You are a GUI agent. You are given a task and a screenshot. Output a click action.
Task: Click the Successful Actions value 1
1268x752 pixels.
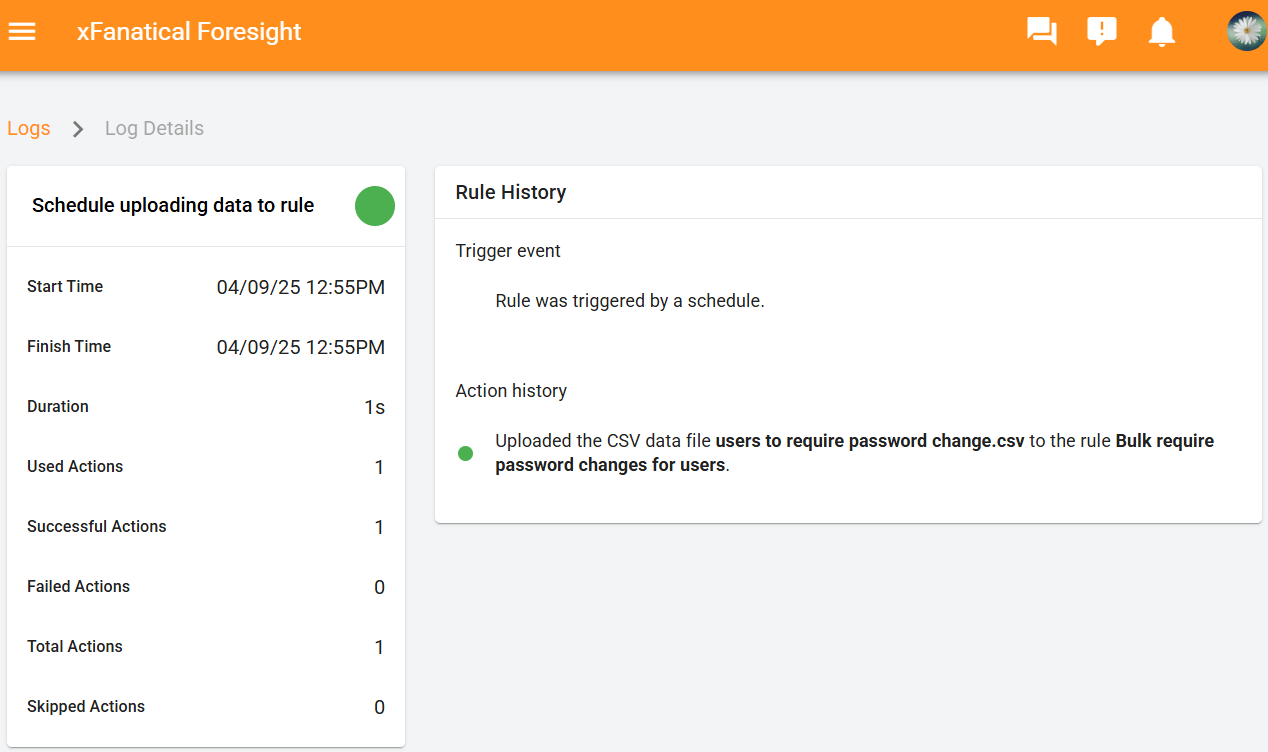[379, 528]
